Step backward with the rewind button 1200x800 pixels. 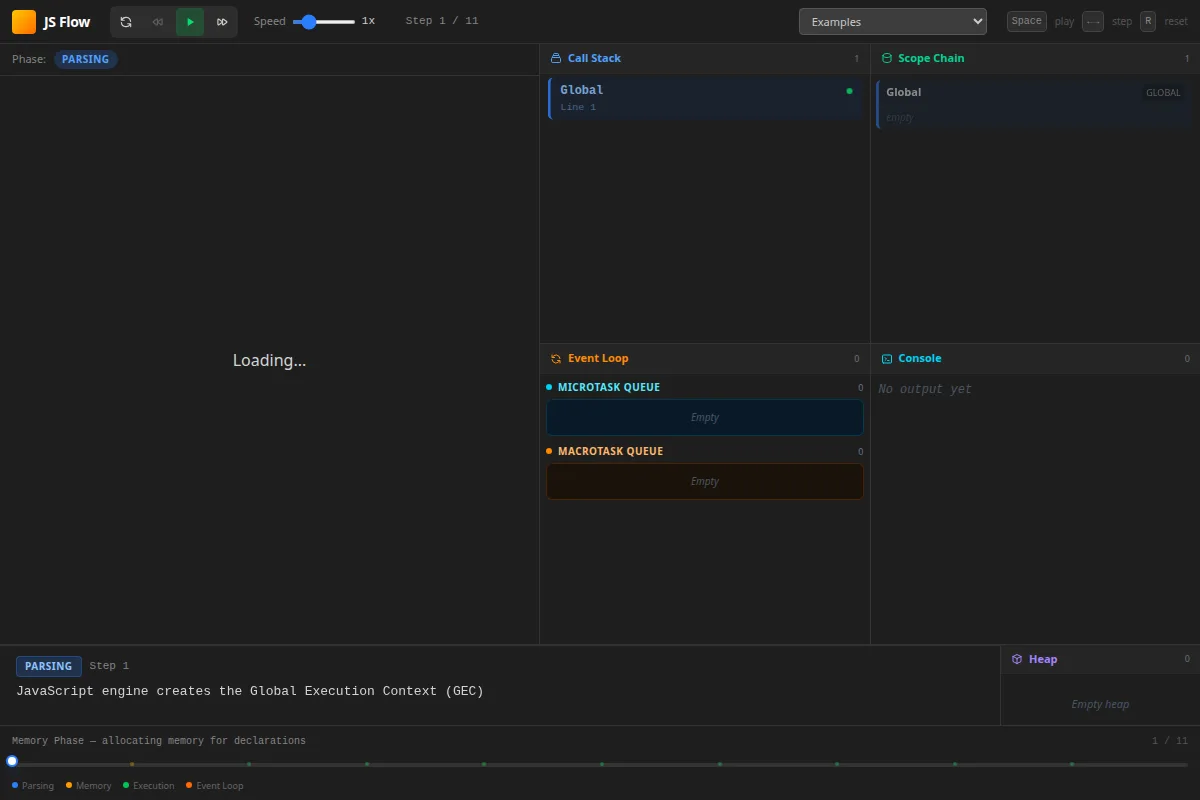158,22
